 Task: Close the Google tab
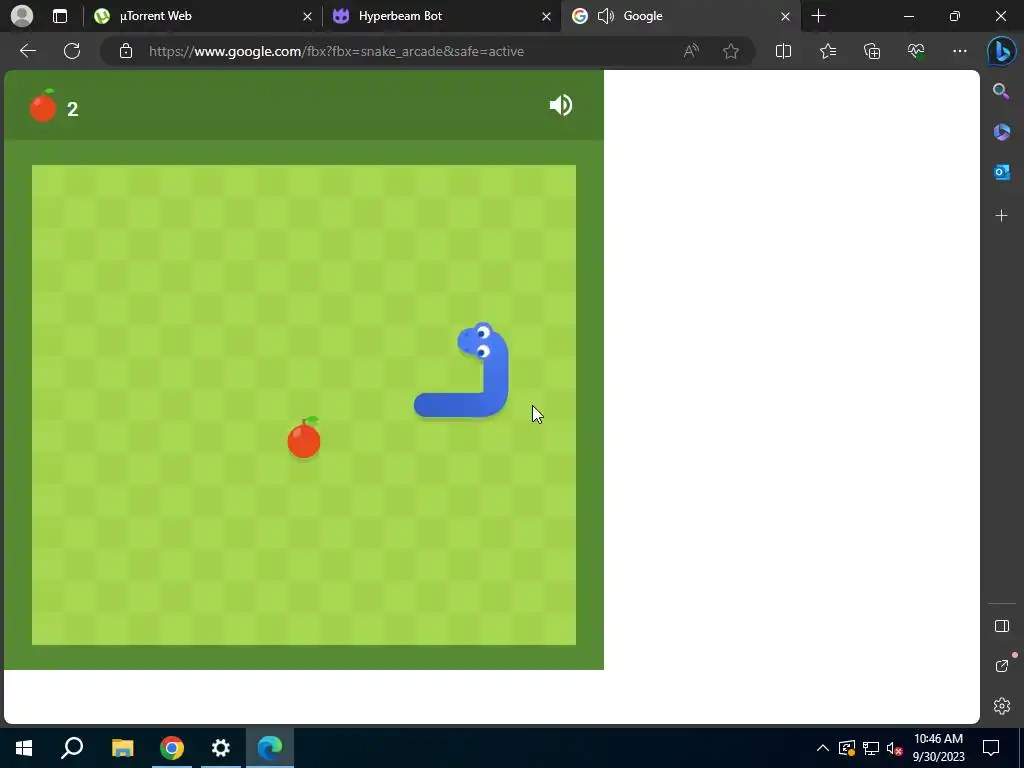pyautogui.click(x=785, y=16)
